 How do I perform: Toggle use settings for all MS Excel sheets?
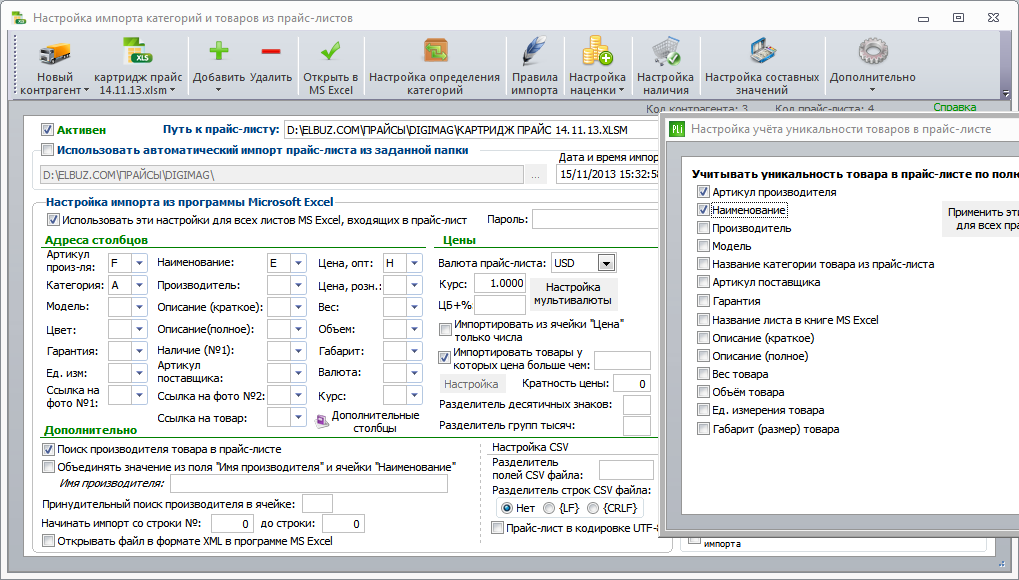53,220
